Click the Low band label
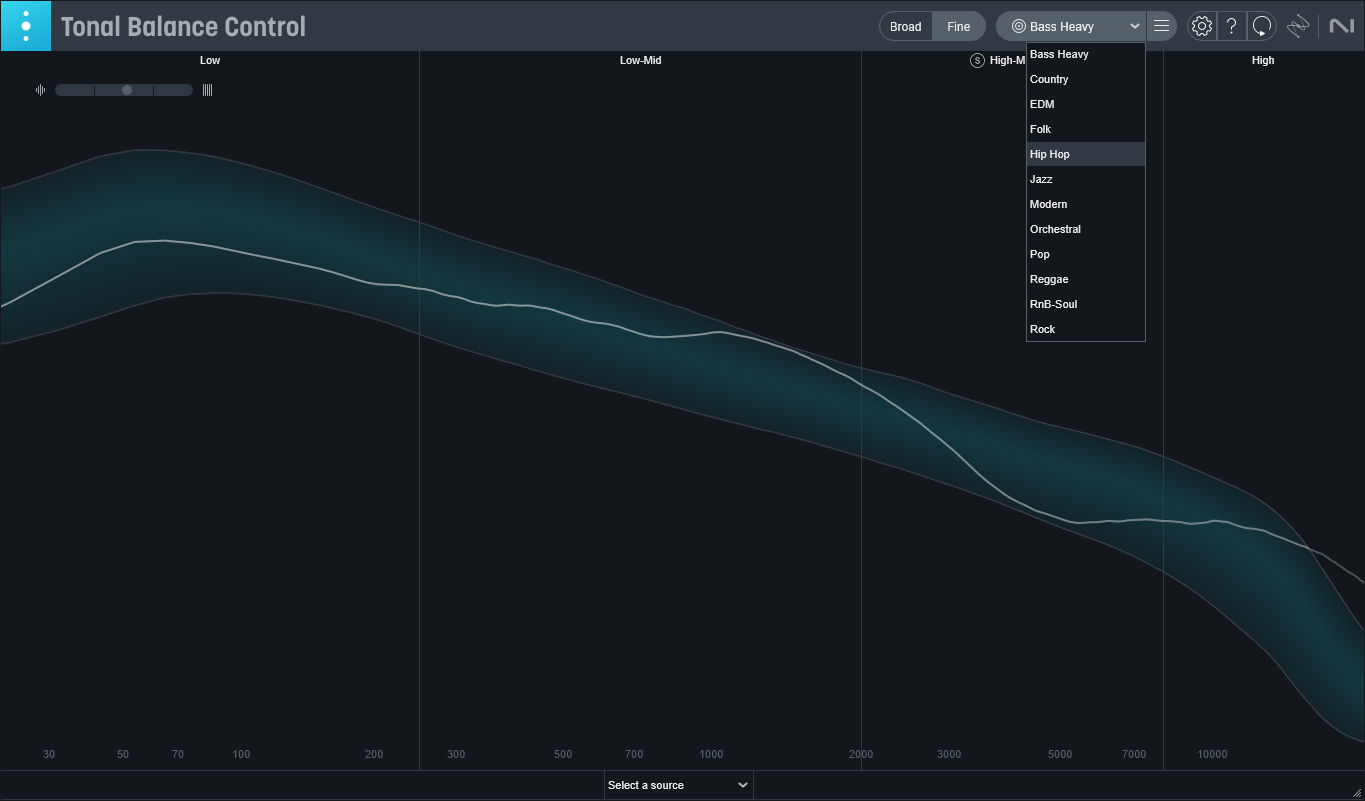Screen dimensions: 1365x801 point(210,60)
